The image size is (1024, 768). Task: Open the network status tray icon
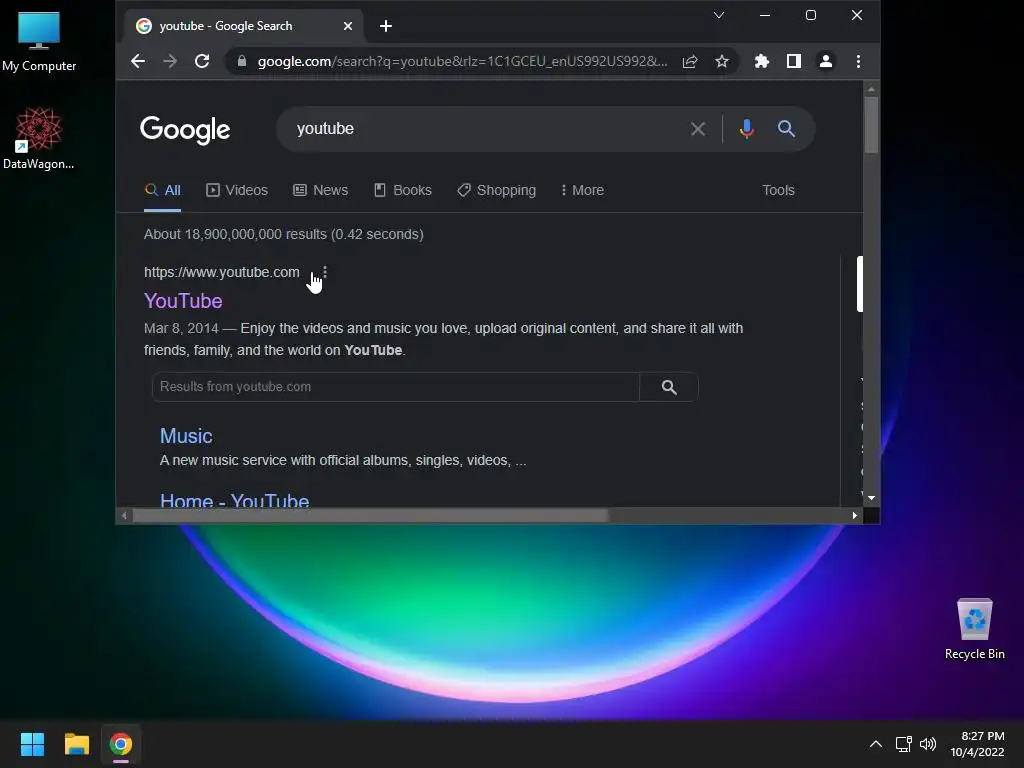point(904,744)
